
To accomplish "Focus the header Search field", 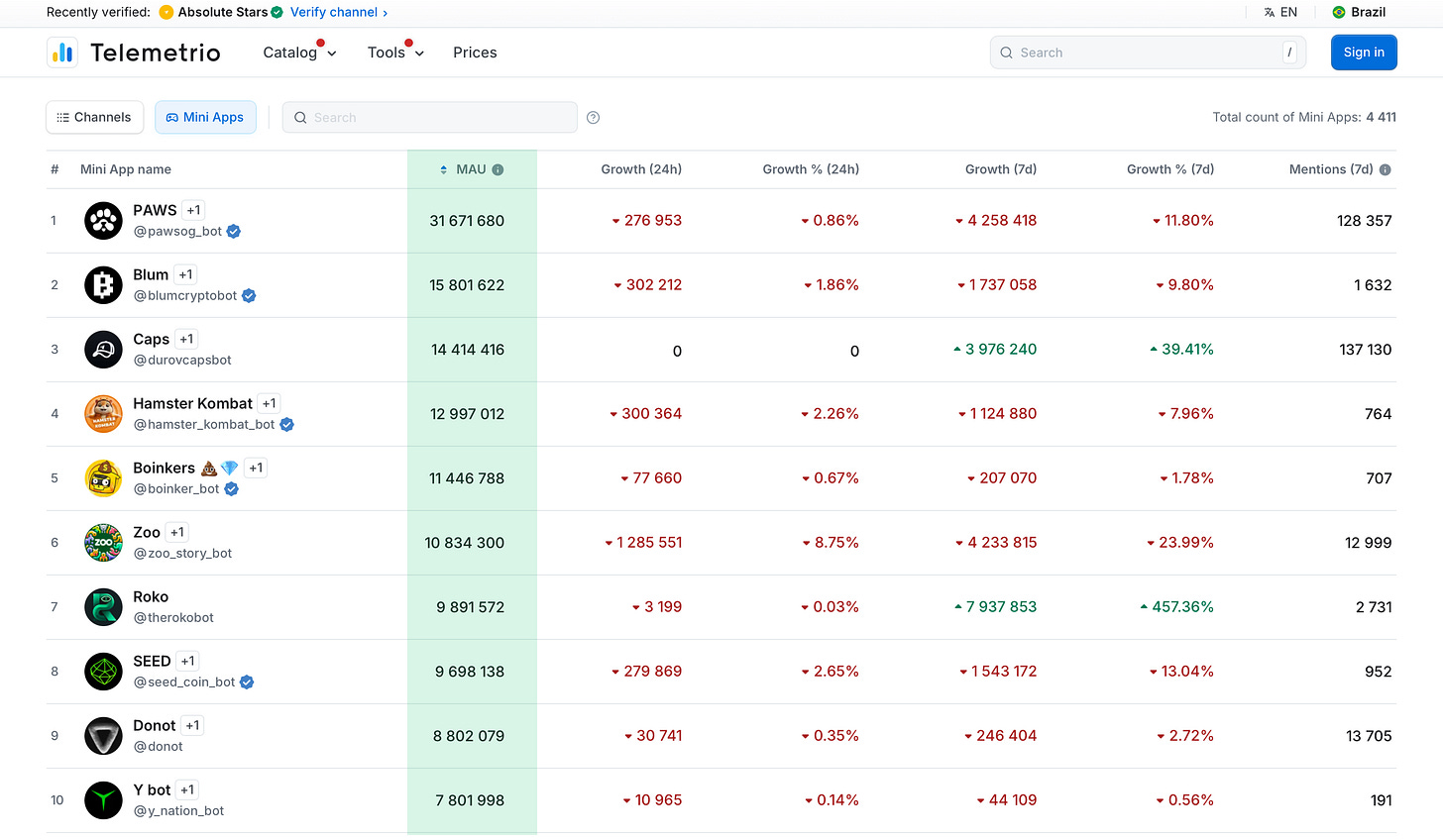I will click(x=1148, y=52).
